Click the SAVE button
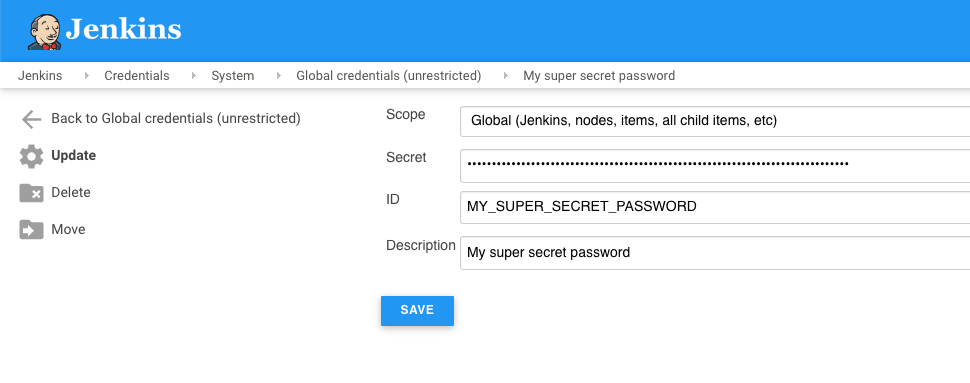 [417, 311]
